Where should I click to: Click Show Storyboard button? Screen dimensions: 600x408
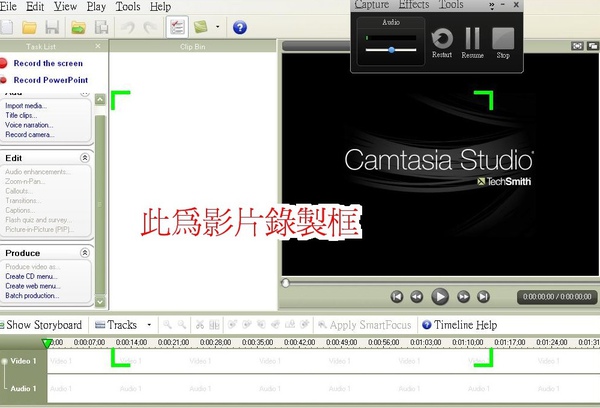41,325
